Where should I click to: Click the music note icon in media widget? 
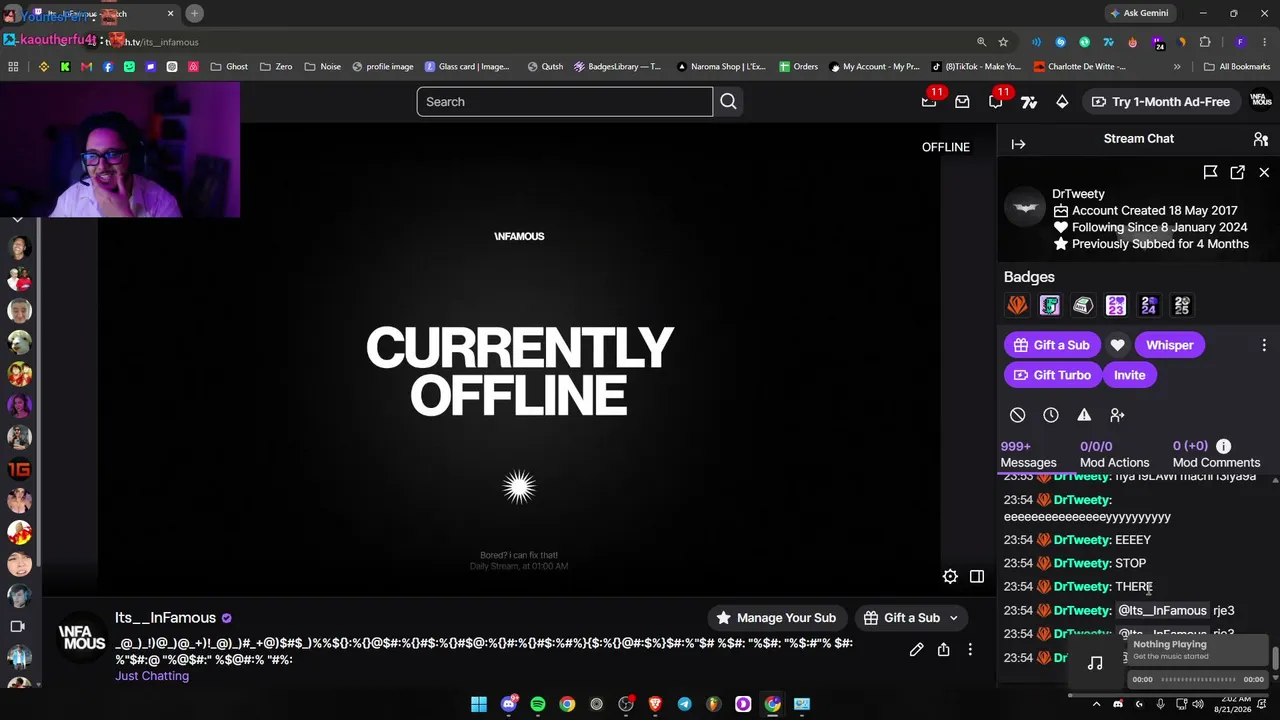tap(1095, 663)
